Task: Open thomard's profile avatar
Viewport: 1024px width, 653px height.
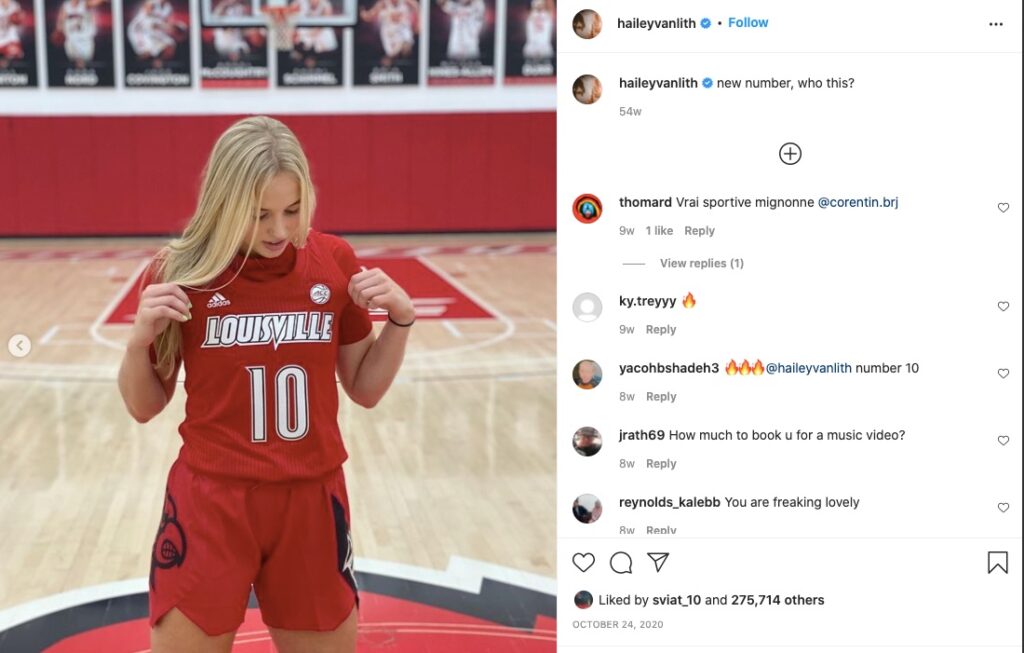Action: [x=587, y=209]
